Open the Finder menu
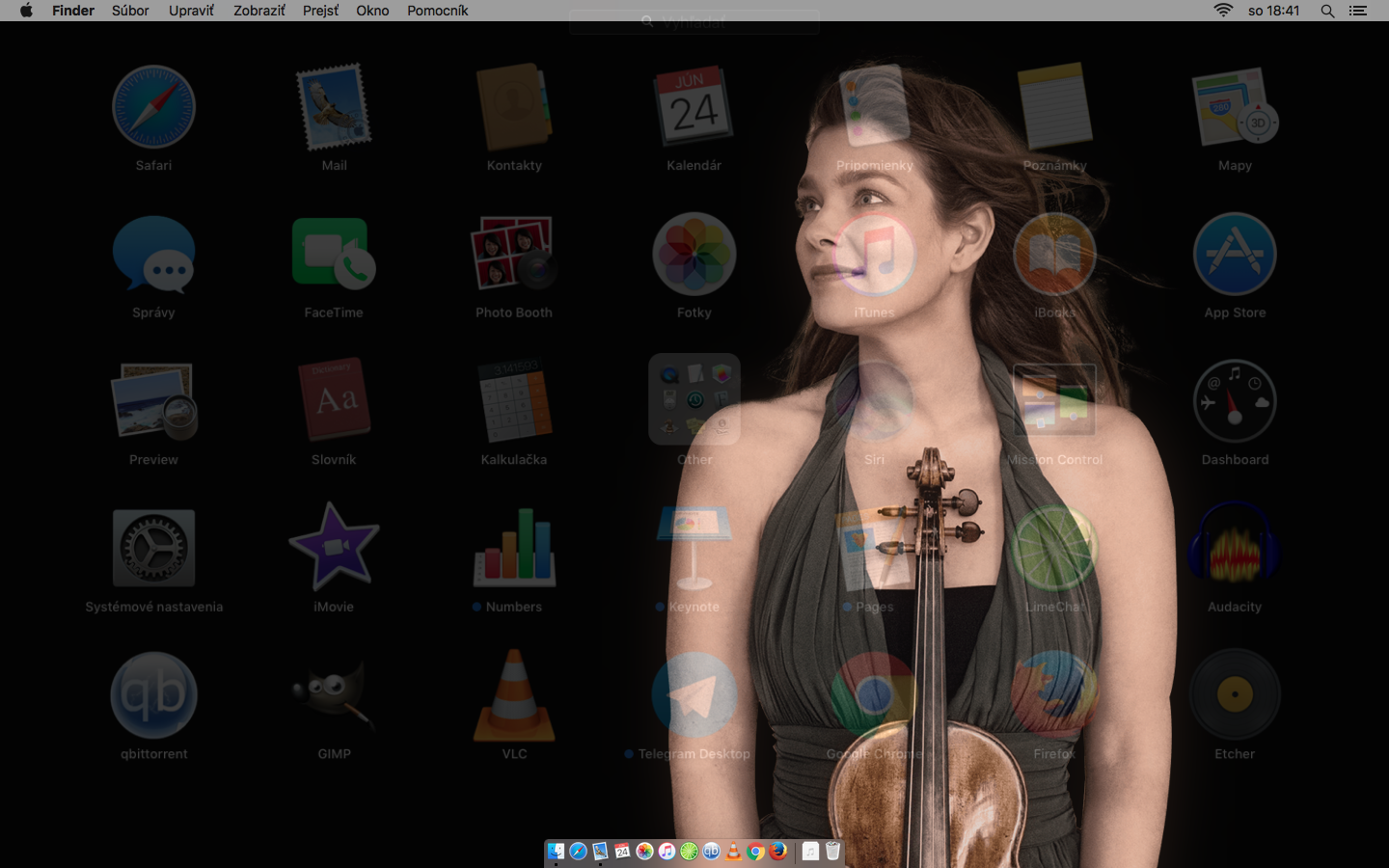This screenshot has height=868, width=1389. pyautogui.click(x=73, y=11)
